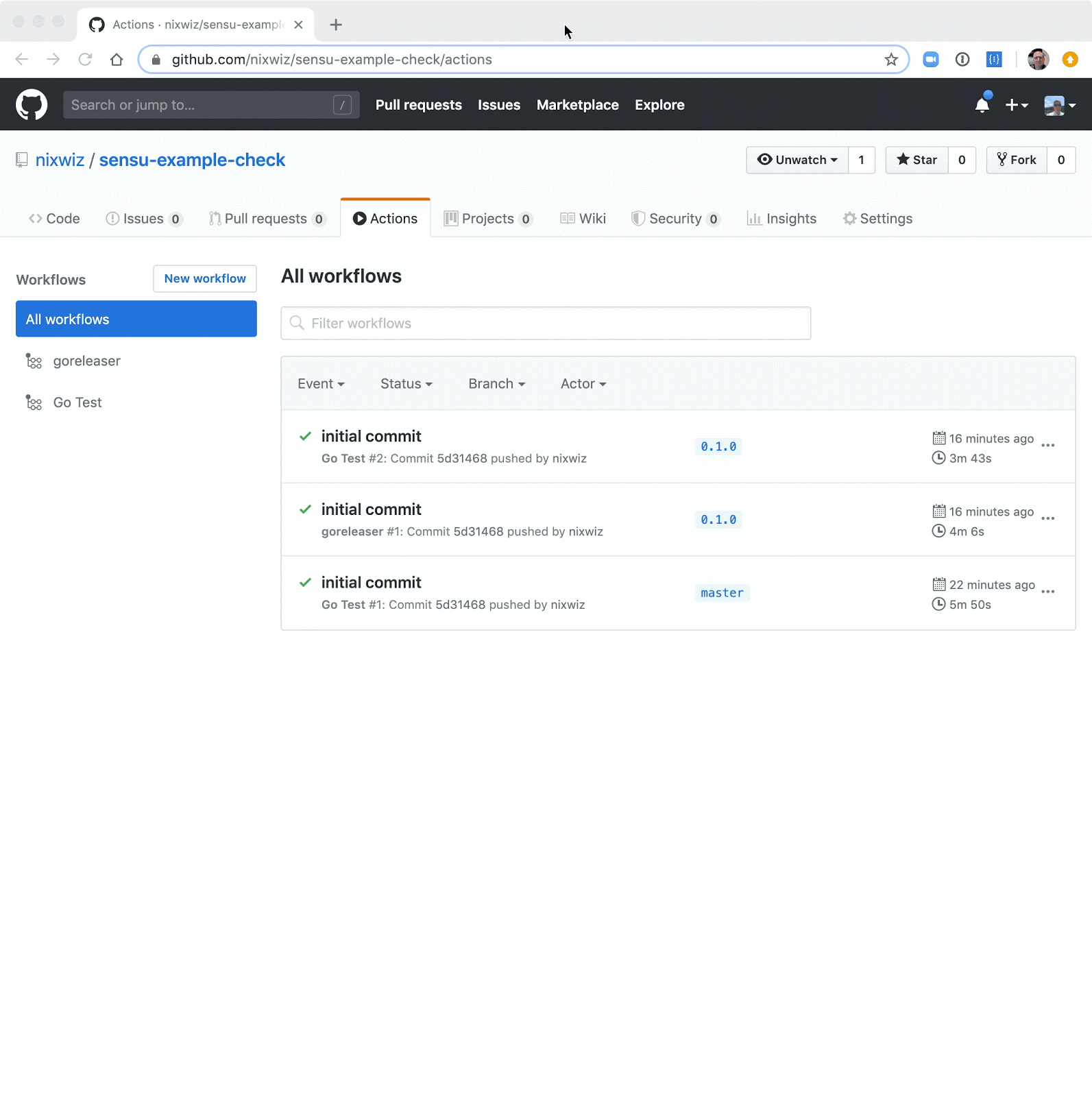Expand the Status filter dropdown
This screenshot has height=1097, width=1092.
[x=407, y=384]
